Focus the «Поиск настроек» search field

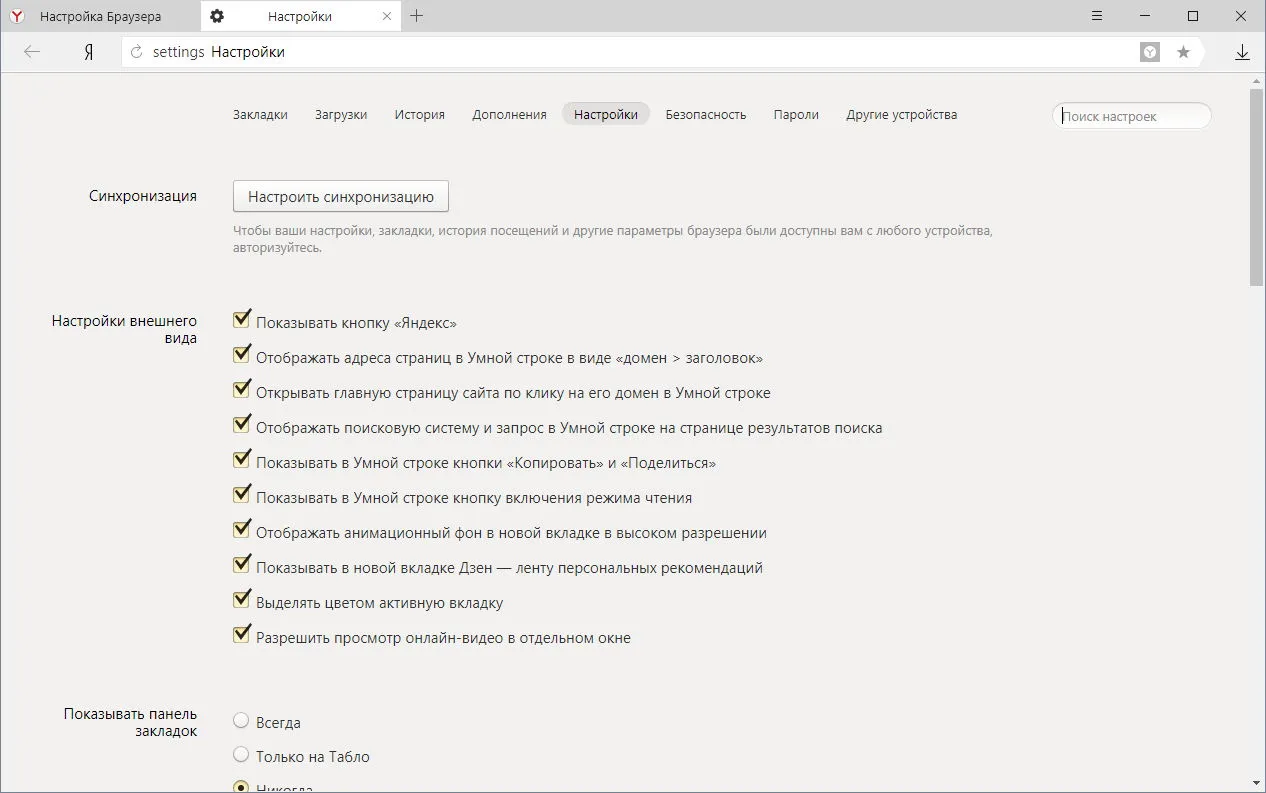[1132, 116]
